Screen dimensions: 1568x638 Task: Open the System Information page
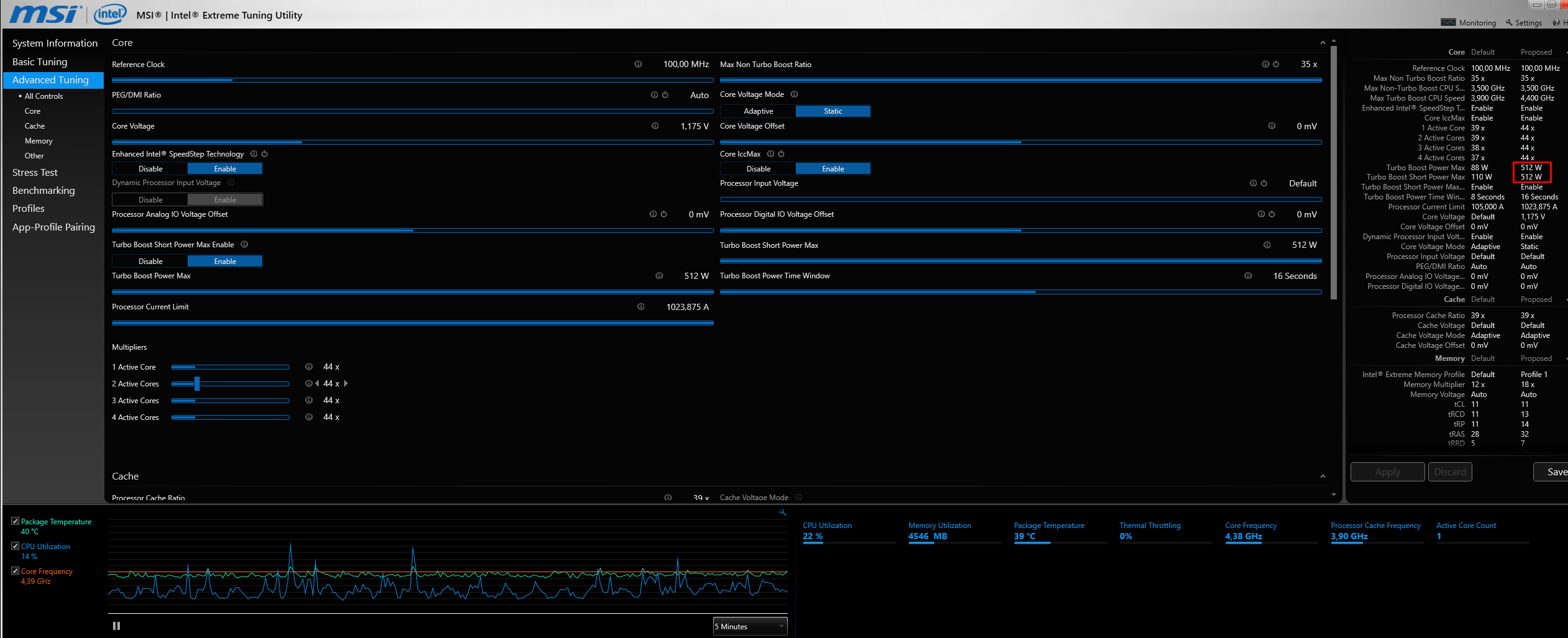[x=55, y=43]
